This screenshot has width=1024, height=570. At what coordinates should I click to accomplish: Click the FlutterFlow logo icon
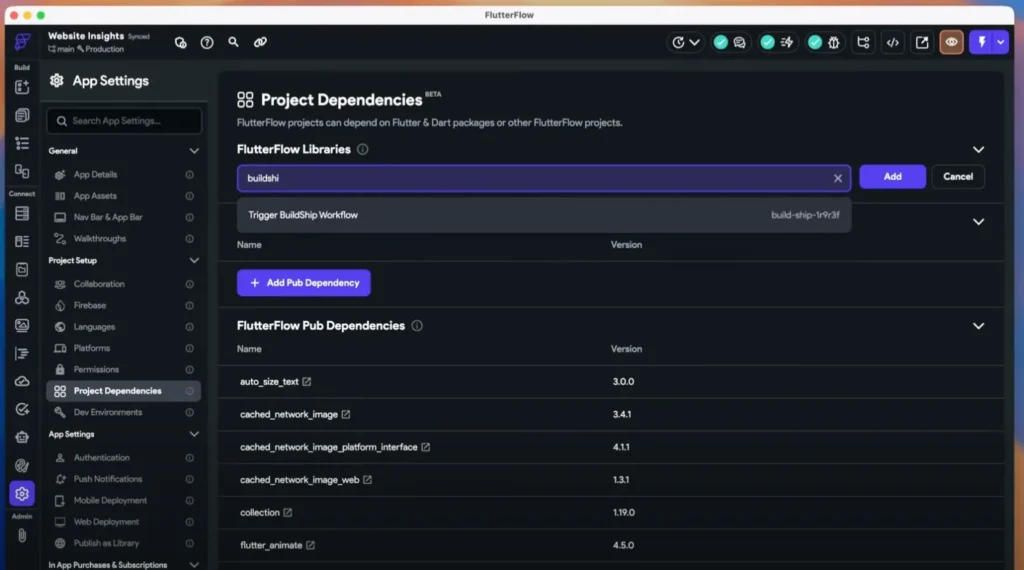(x=22, y=42)
